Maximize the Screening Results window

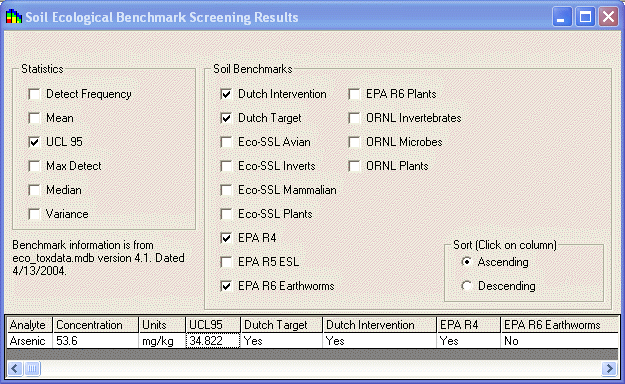(585, 17)
